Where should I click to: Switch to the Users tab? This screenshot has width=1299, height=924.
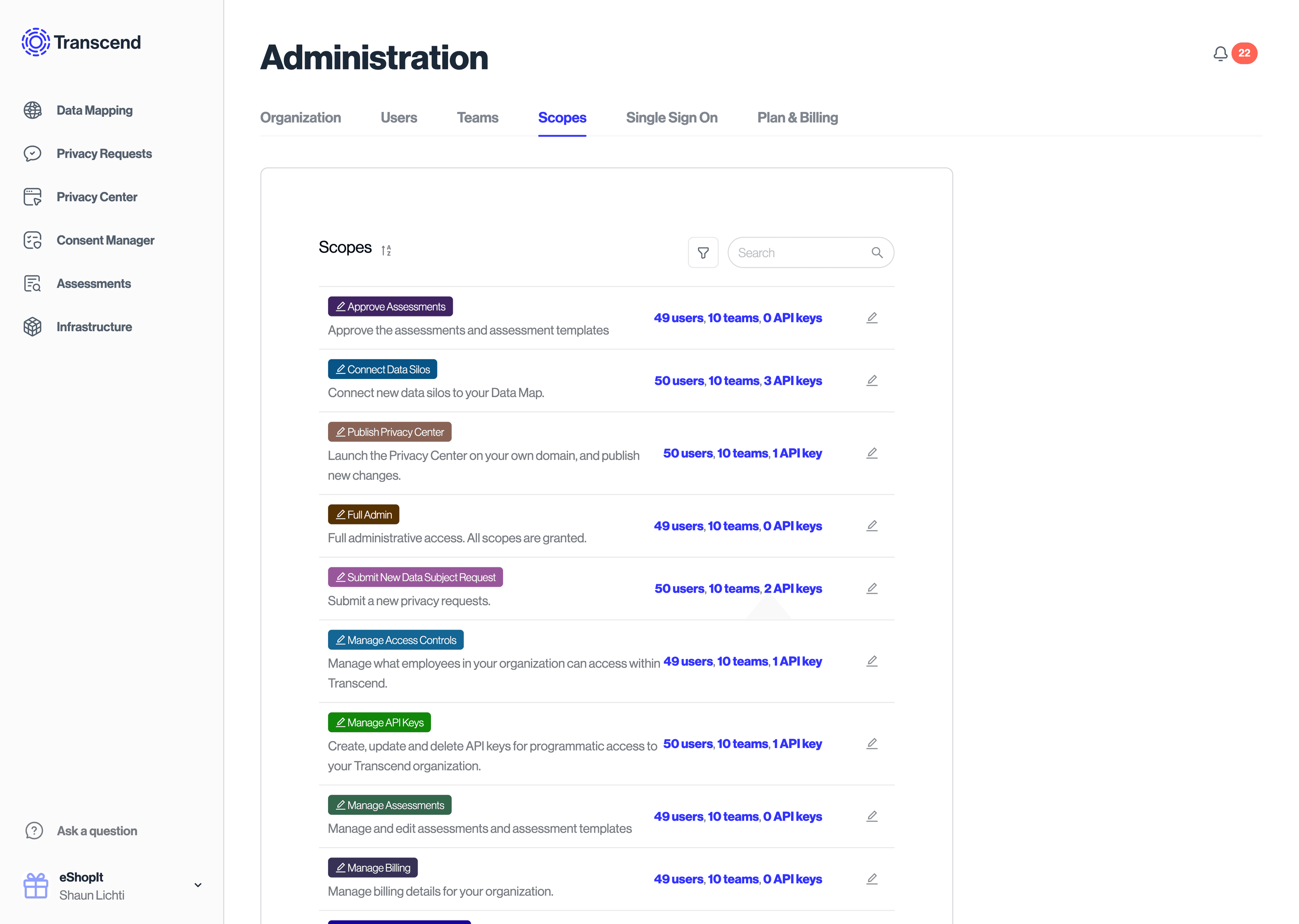[x=399, y=118]
